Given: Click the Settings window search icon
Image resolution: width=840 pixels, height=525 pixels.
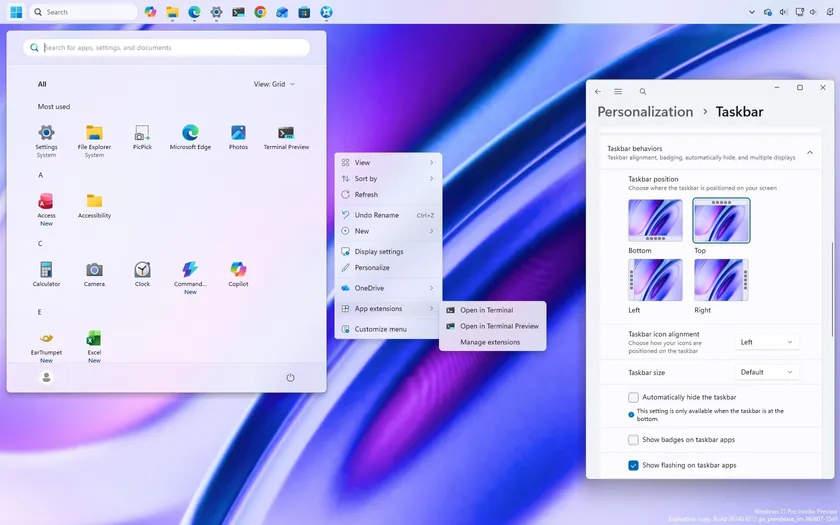Looking at the screenshot, I should pyautogui.click(x=642, y=92).
